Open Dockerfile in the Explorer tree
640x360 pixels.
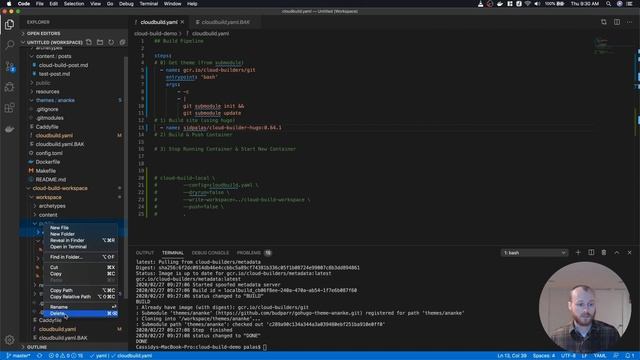tap(48, 162)
